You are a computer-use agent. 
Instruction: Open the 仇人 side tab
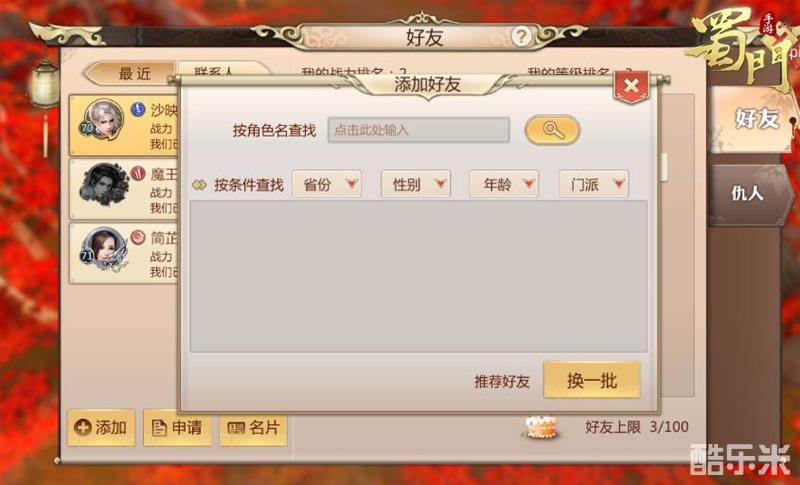click(x=746, y=194)
